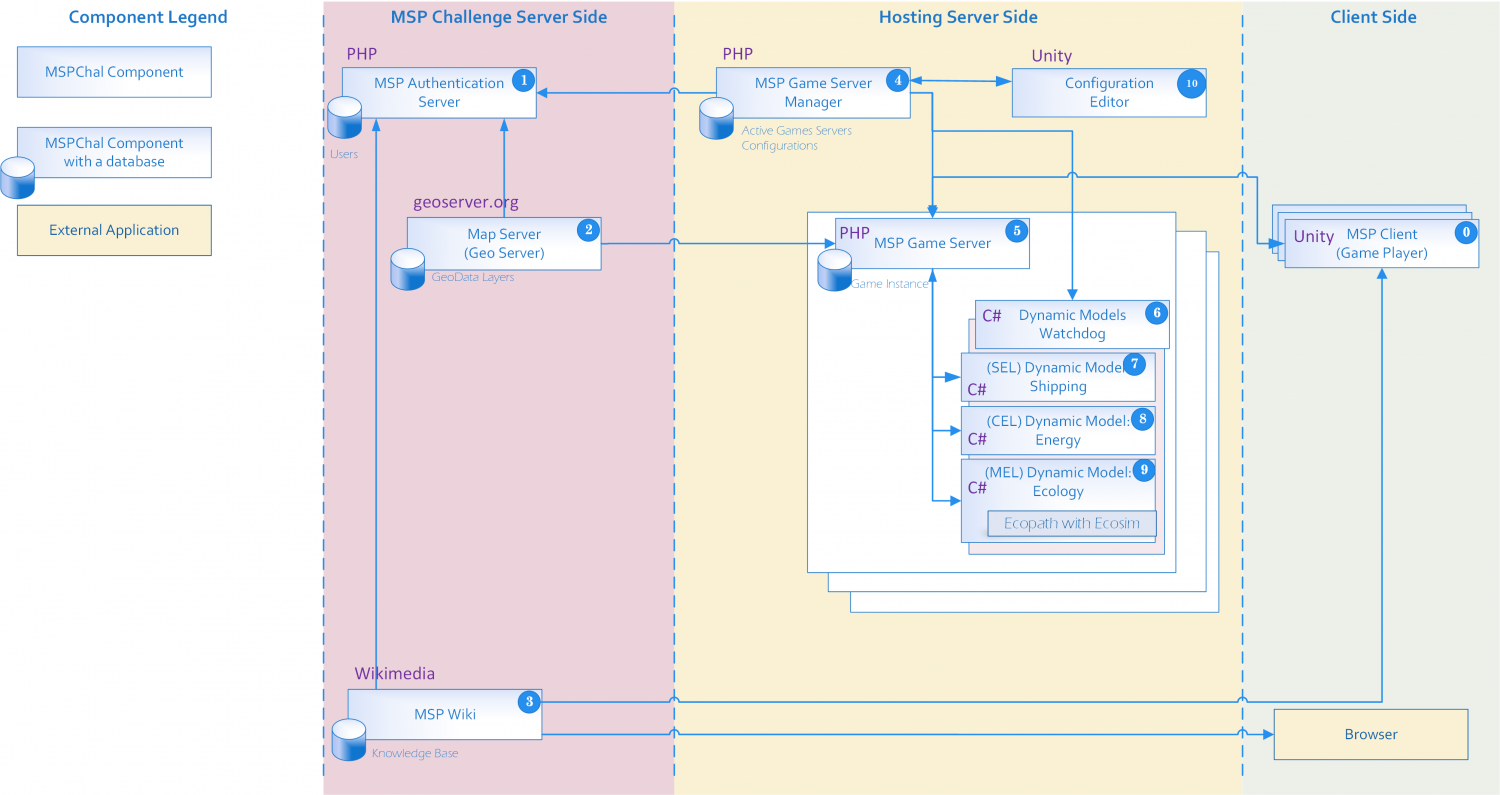Click number badge 6 on Watchdog
Image resolution: width=1500 pixels, height=795 pixels.
click(x=1155, y=312)
